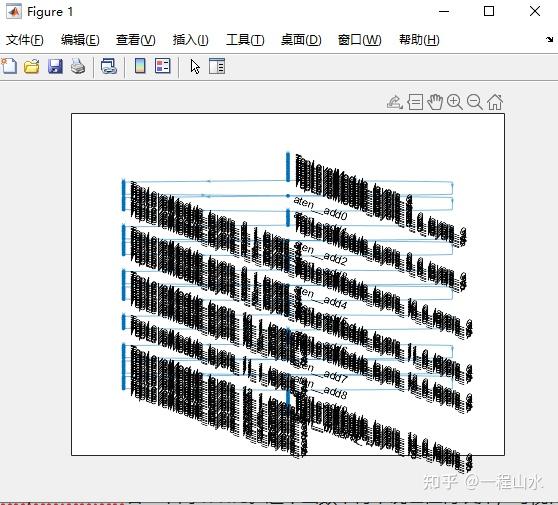
Task: Print the figure using the printer icon
Action: click(78, 67)
